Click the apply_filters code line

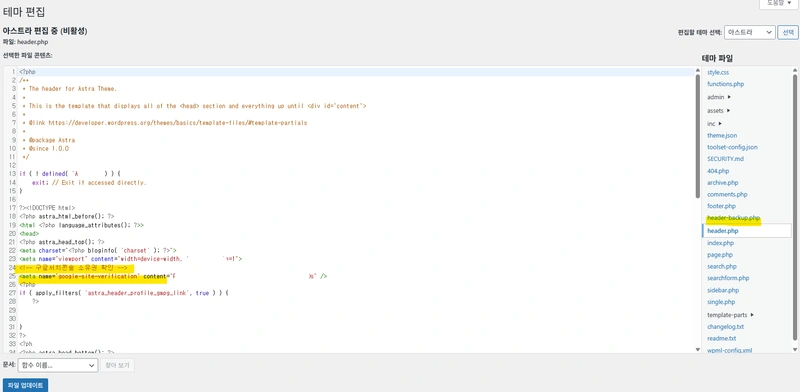(123, 293)
